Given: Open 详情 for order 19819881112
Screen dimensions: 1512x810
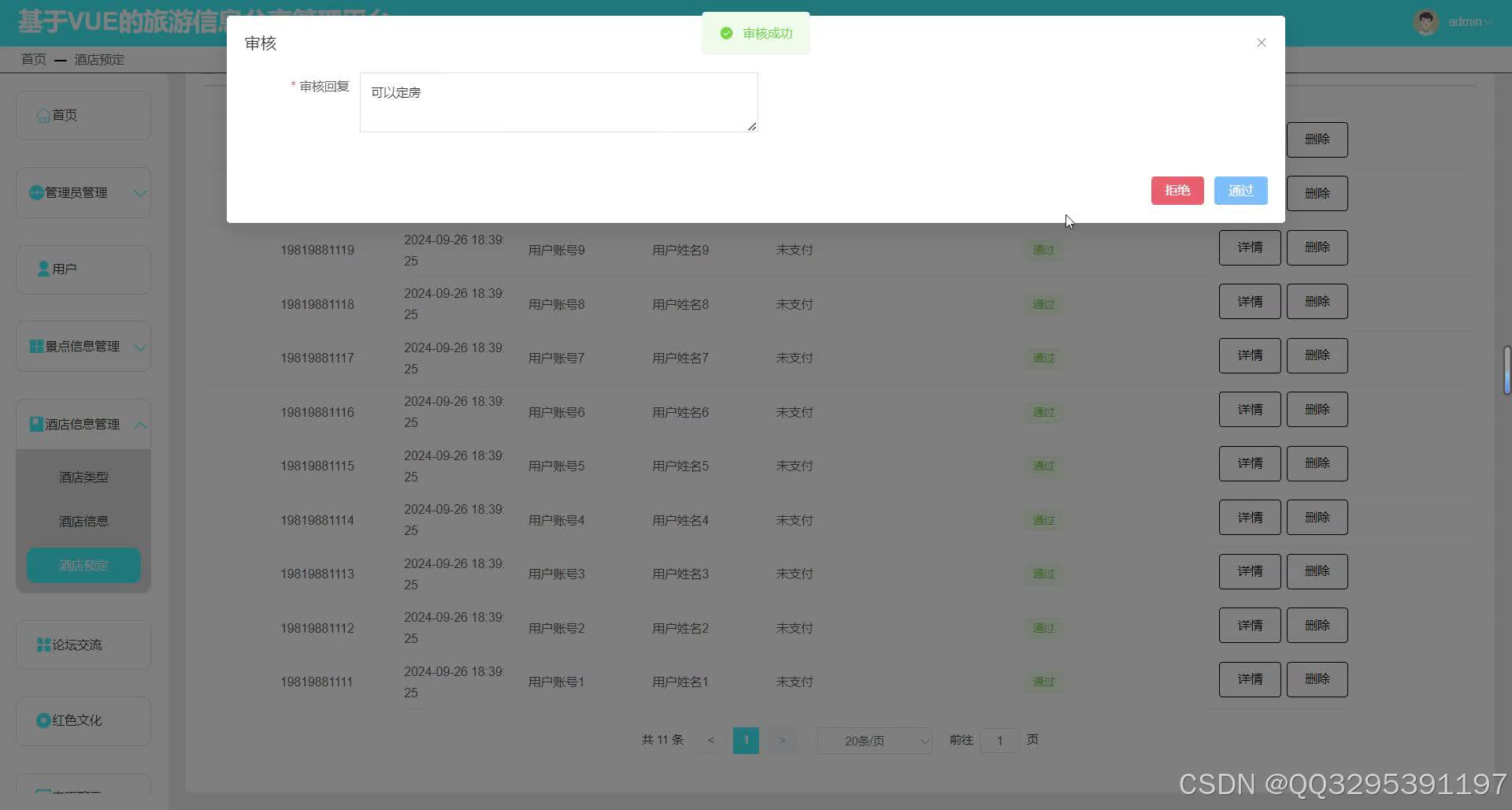Looking at the screenshot, I should [x=1250, y=626].
